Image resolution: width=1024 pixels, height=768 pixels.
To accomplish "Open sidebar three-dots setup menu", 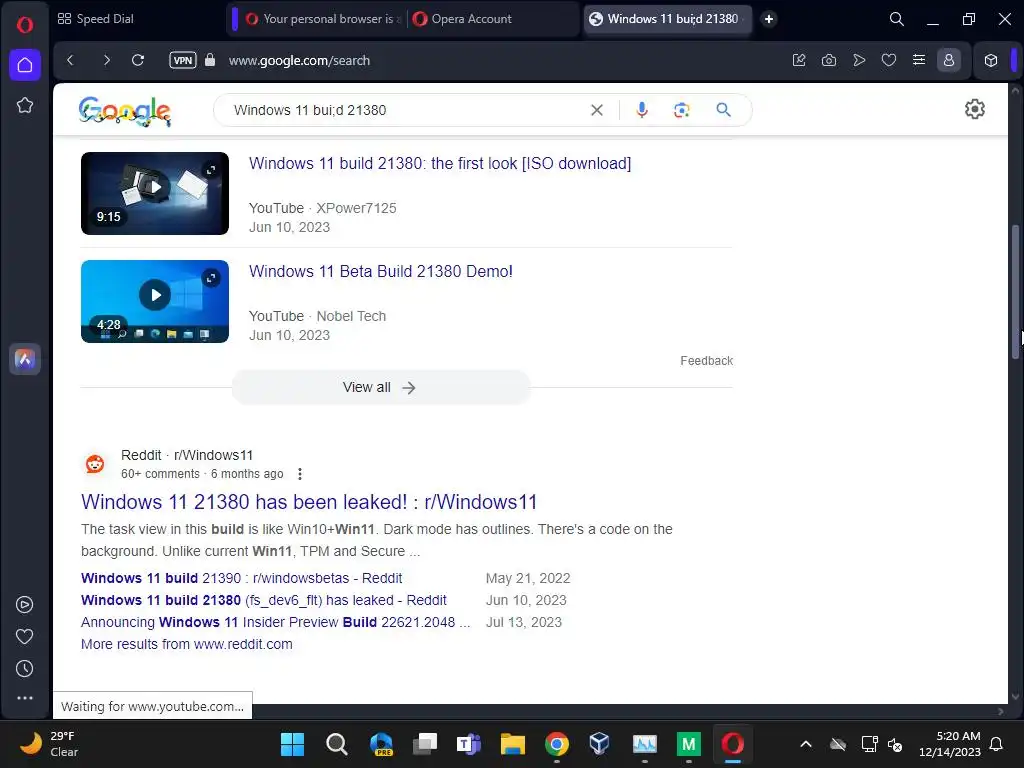I will (x=25, y=698).
